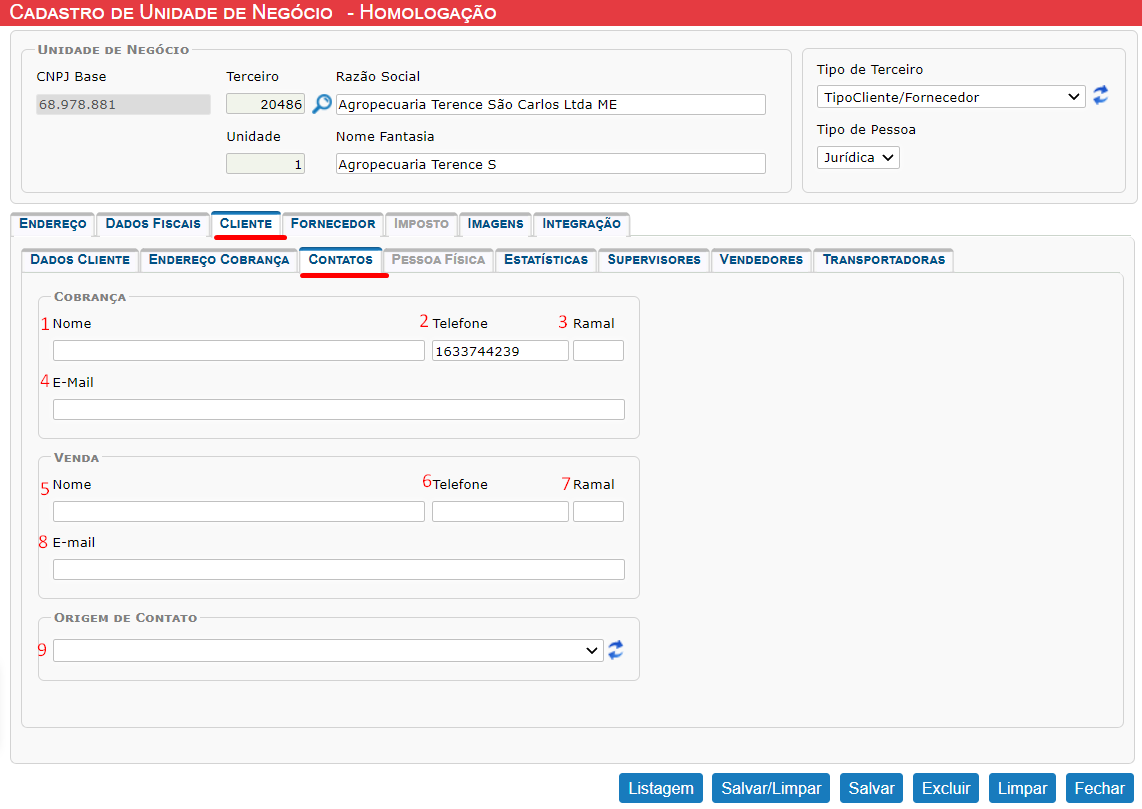Expand the Origem de Contato dropdown
The image size is (1142, 809).
(x=328, y=650)
